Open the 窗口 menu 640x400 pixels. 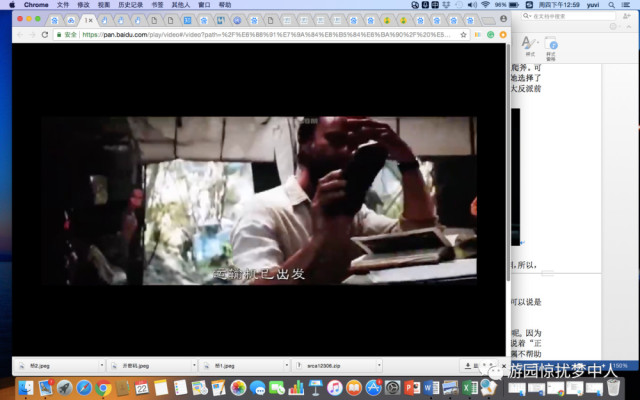pyautogui.click(x=204, y=5)
